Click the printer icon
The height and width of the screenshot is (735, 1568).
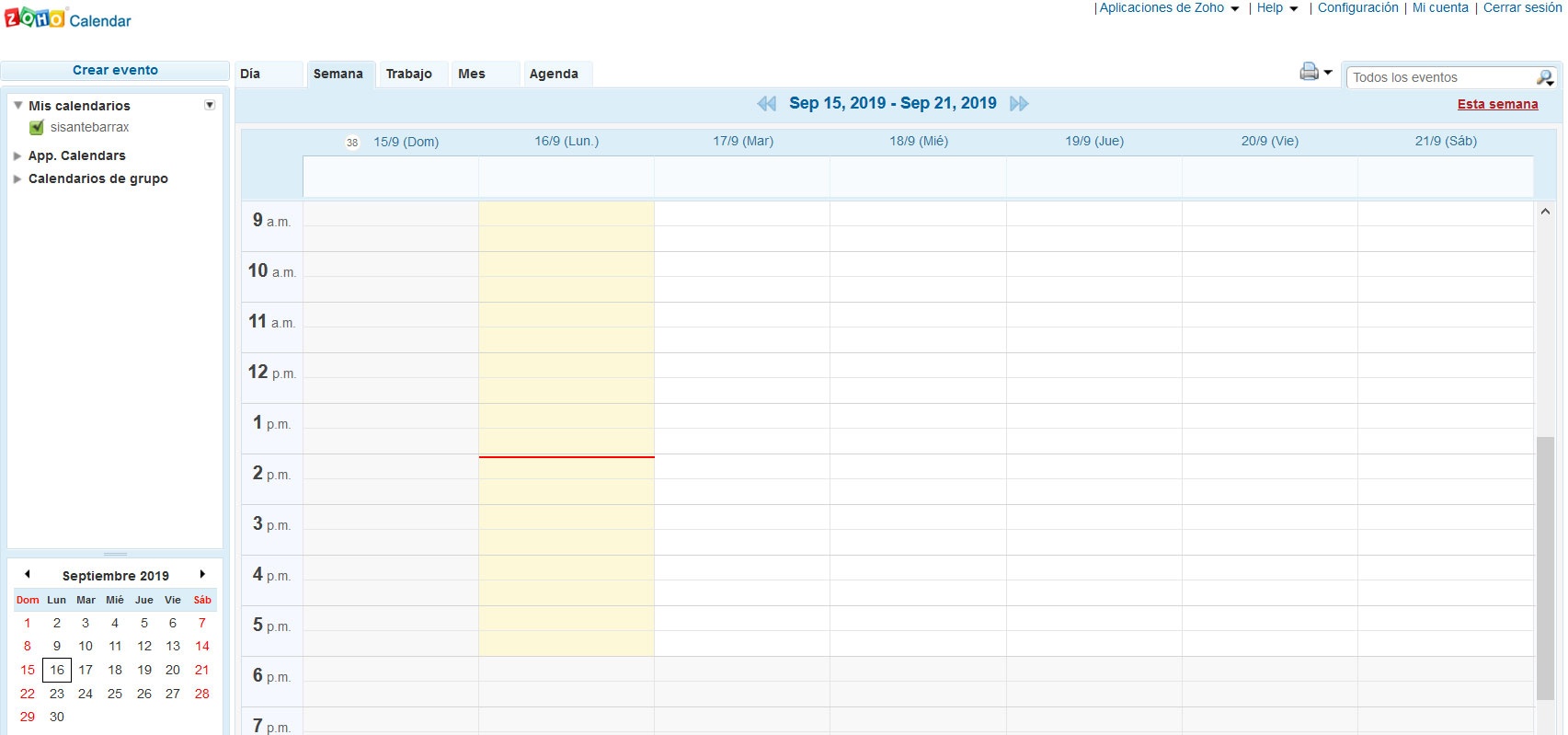point(1309,71)
